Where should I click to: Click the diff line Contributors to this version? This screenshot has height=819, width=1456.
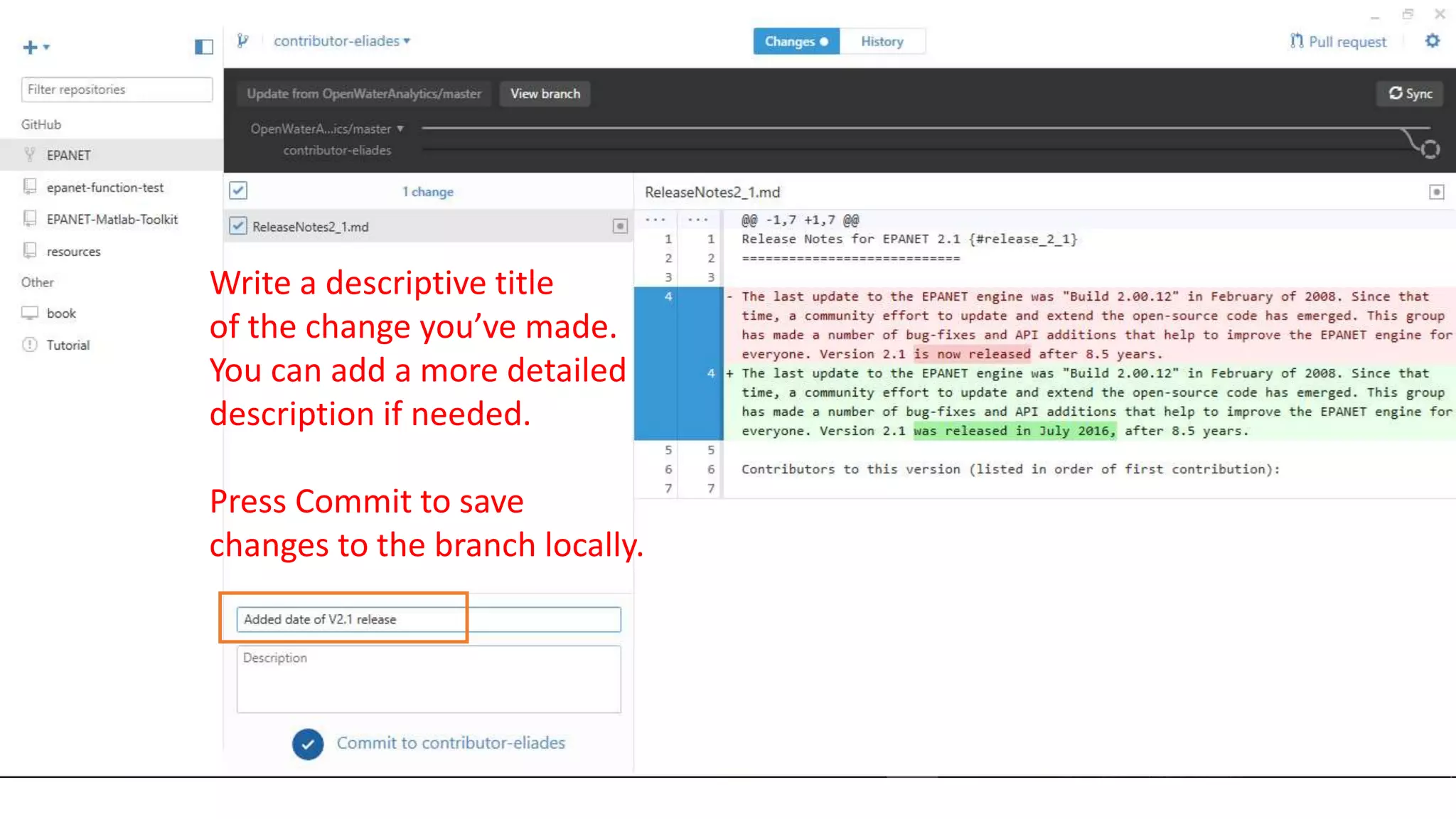tap(1010, 469)
